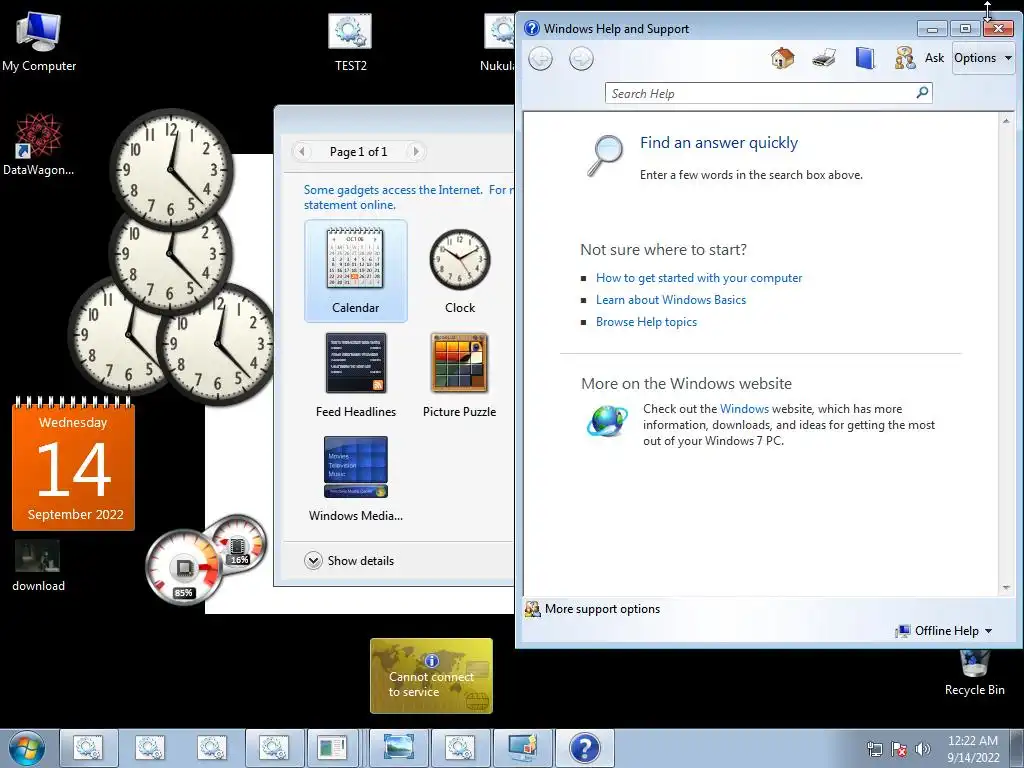This screenshot has height=768, width=1024.
Task: Click the volume speaker tray icon
Action: pyautogui.click(x=923, y=749)
